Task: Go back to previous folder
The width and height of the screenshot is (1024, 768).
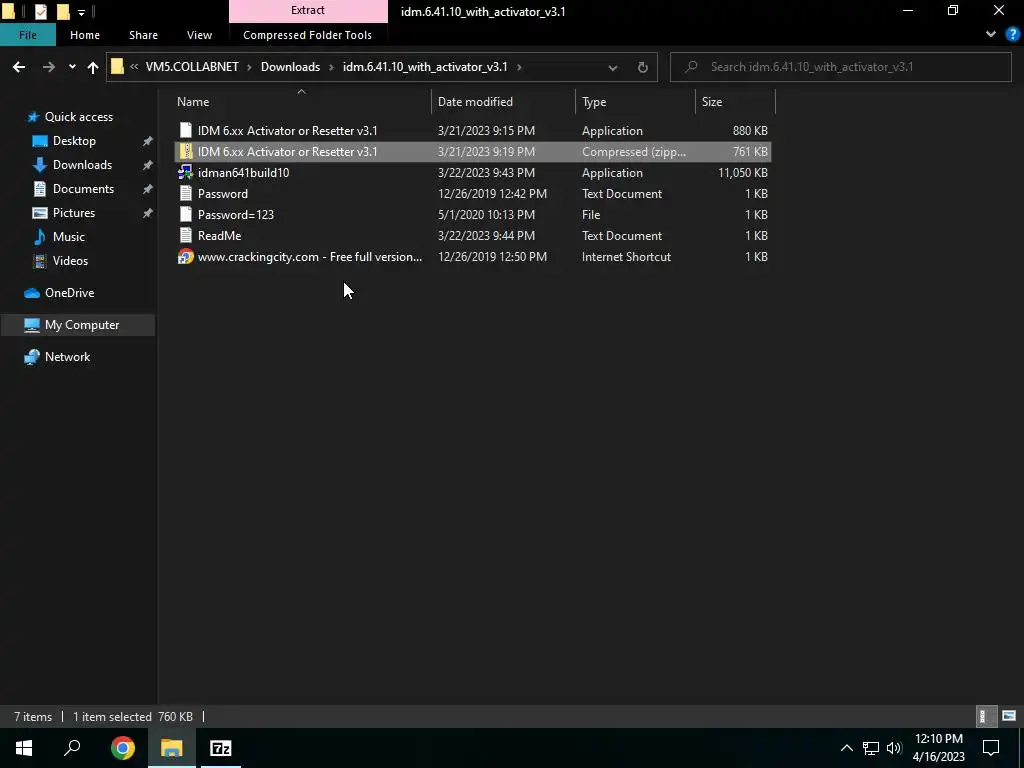Action: [x=19, y=67]
